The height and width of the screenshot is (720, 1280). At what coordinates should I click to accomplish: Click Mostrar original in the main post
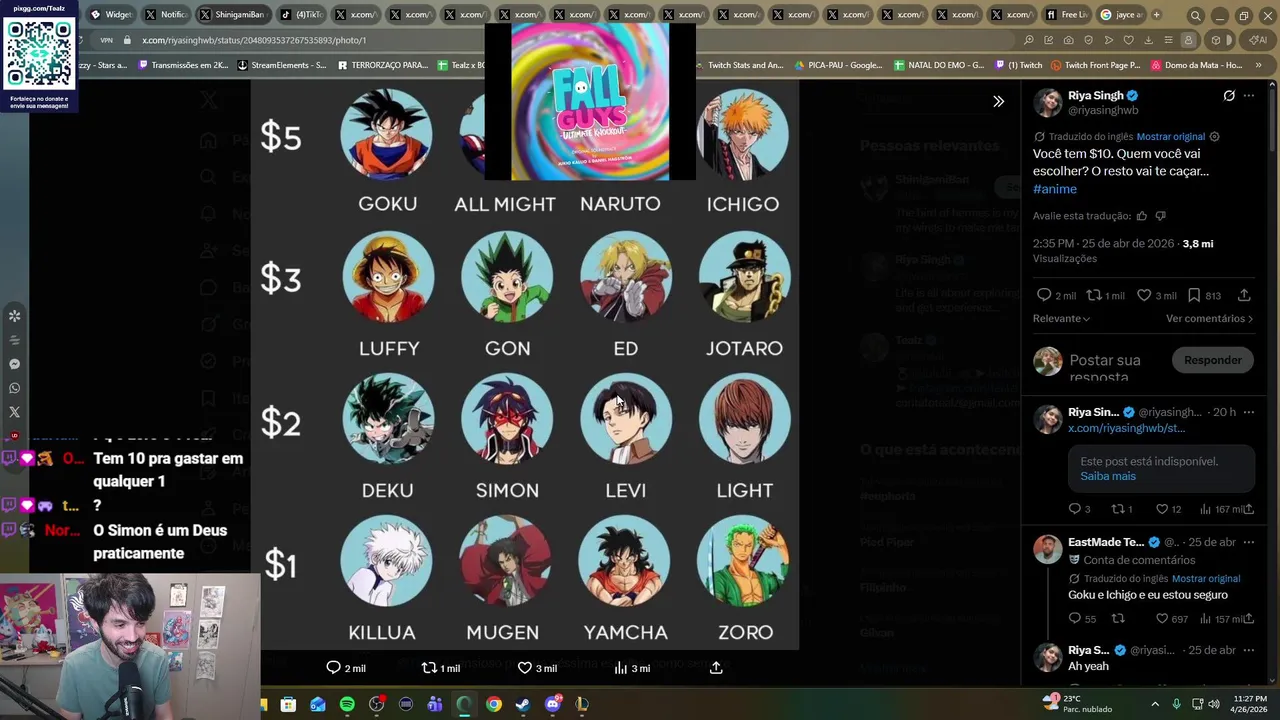[x=1170, y=137]
